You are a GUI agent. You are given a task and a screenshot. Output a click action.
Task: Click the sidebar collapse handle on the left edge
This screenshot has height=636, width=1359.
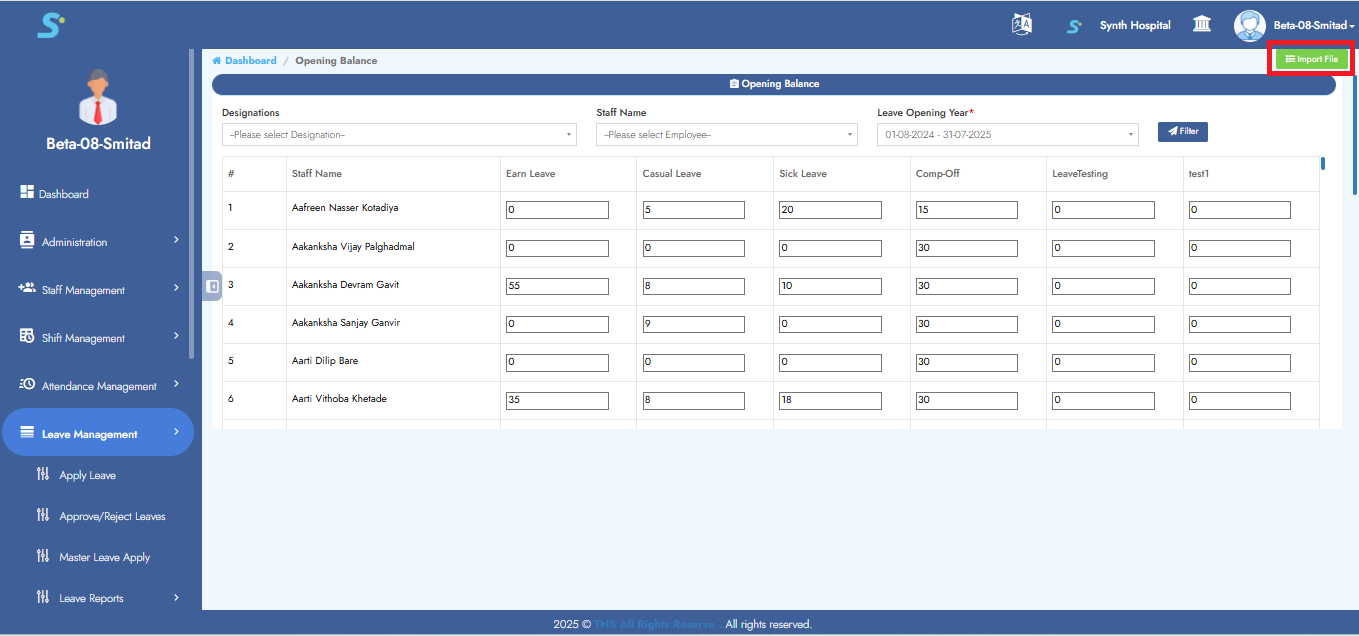210,285
